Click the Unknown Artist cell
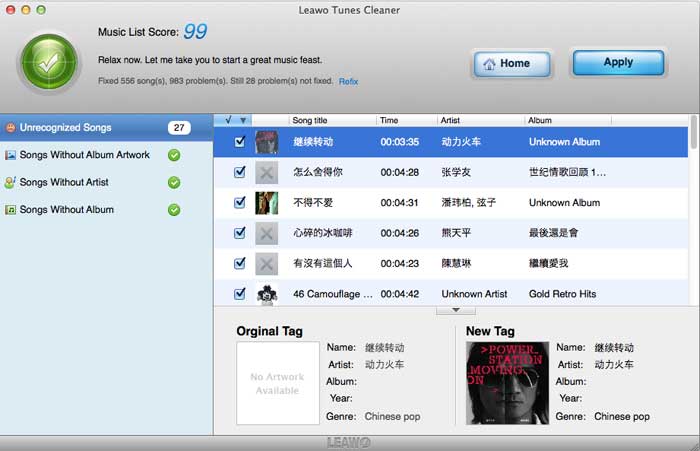Image resolution: width=700 pixels, height=451 pixels. [x=474, y=294]
